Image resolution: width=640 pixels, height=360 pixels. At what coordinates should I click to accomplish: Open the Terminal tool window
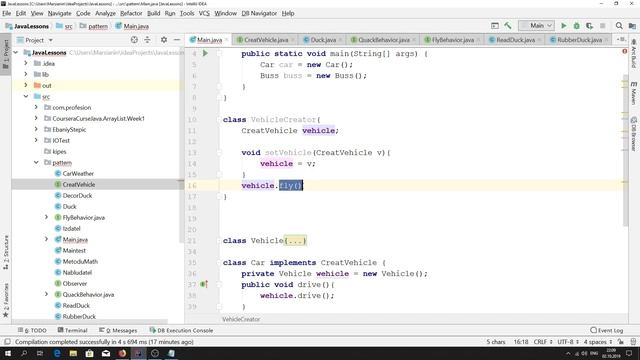(73, 330)
